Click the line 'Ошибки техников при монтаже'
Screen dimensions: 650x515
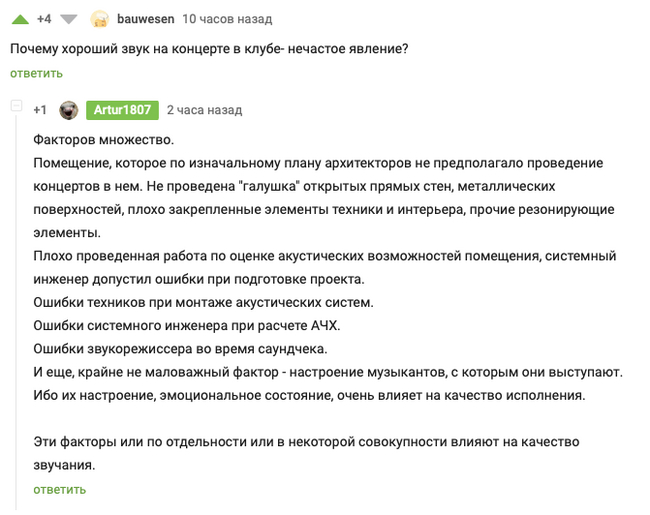point(203,302)
